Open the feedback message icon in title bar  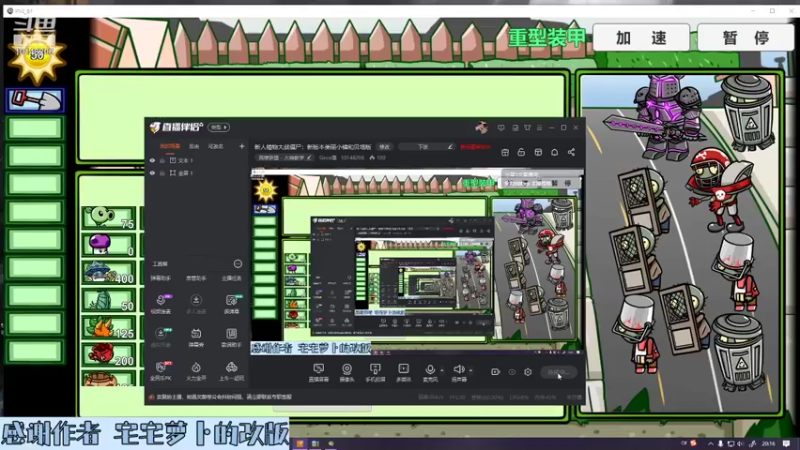pos(501,128)
